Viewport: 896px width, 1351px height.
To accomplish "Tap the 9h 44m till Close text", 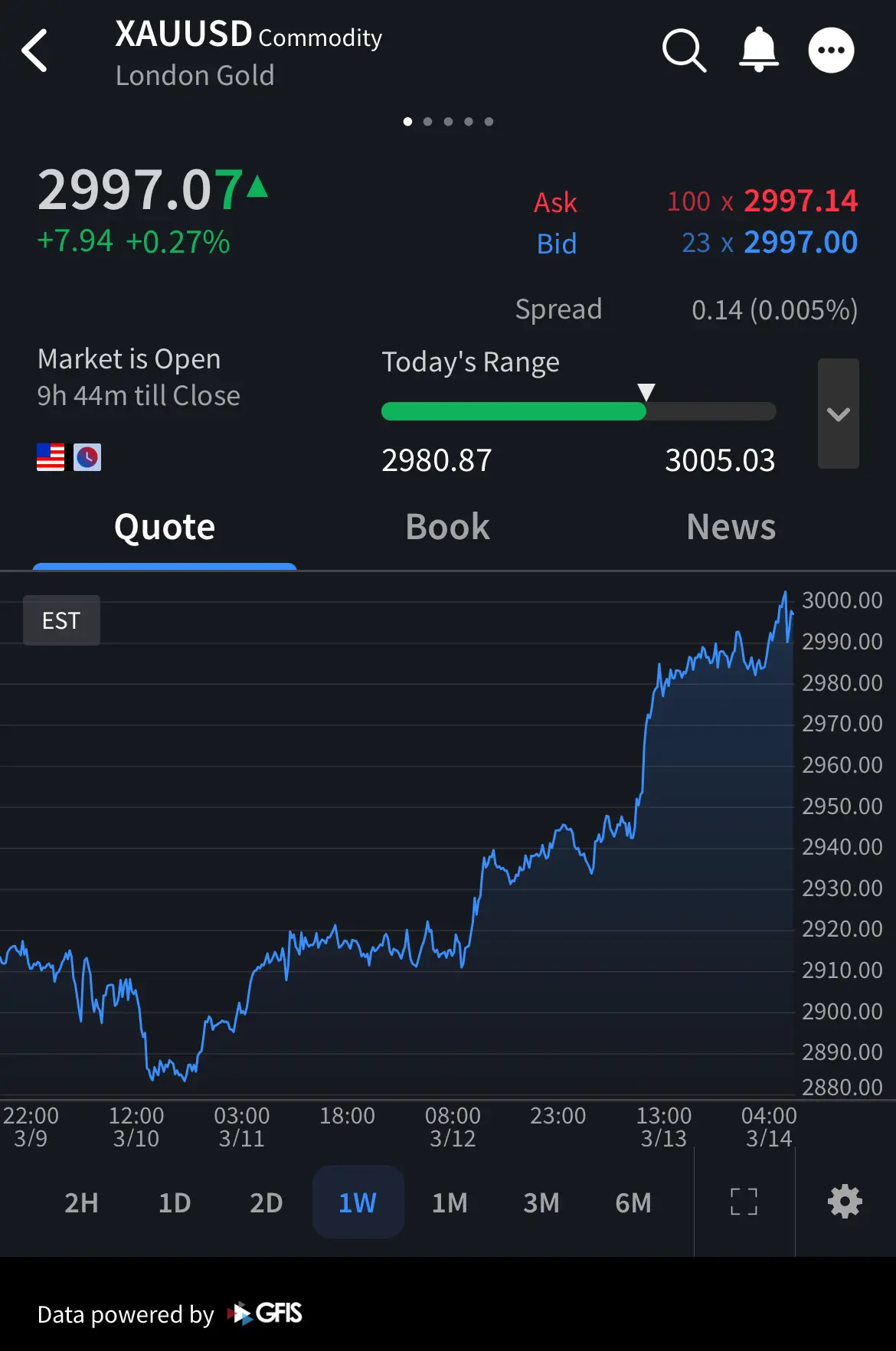I will coord(139,395).
